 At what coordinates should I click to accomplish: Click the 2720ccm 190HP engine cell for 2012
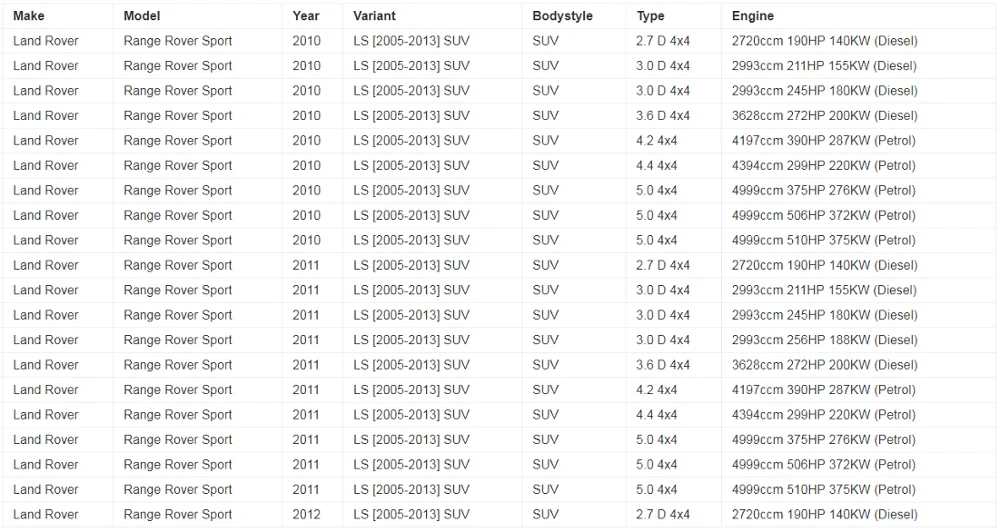coord(824,515)
